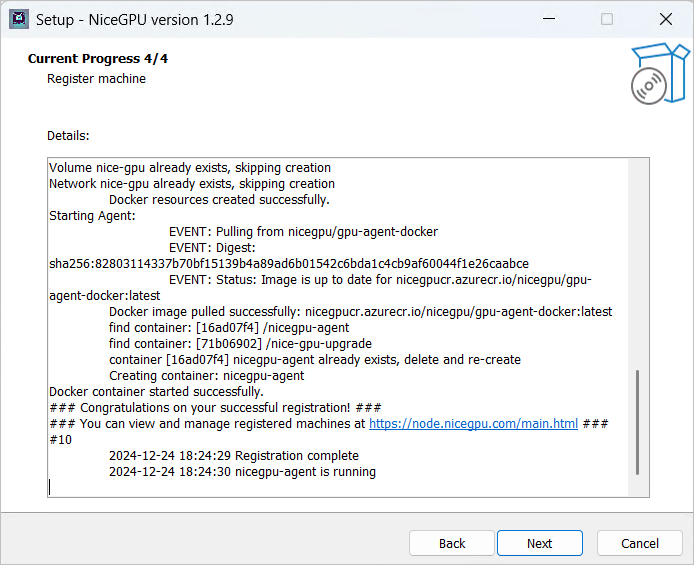Click the "Current Progress 4/4" heading
The image size is (694, 565).
98,59
